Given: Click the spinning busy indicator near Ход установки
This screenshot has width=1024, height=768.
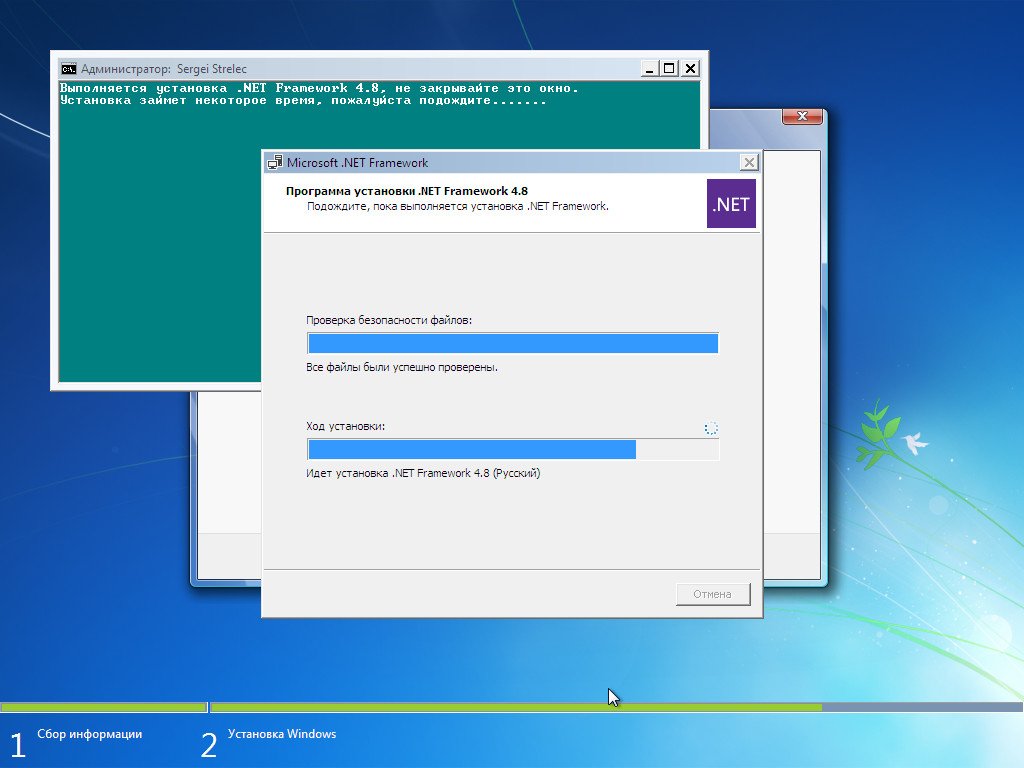Looking at the screenshot, I should click(x=711, y=428).
